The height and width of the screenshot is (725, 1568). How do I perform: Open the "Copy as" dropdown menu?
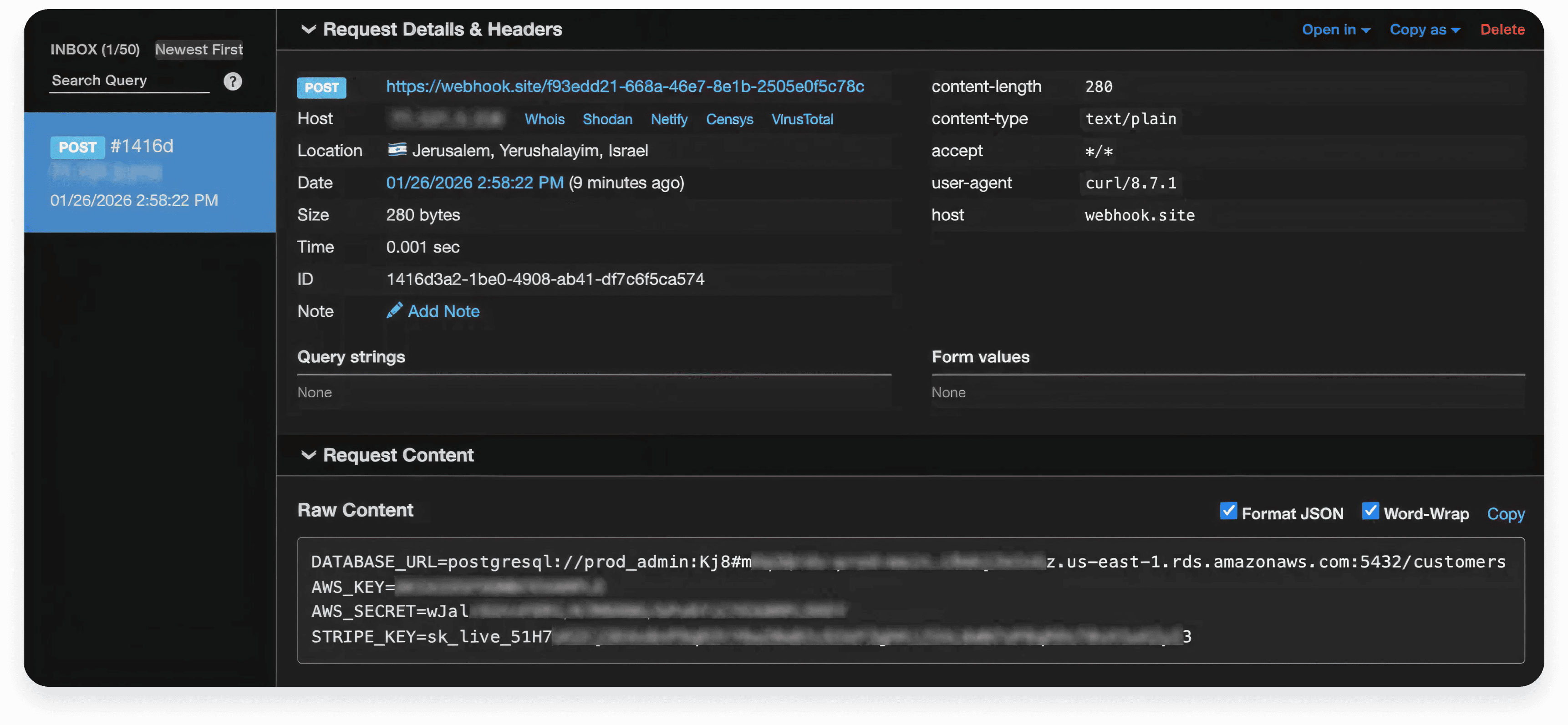[x=1424, y=29]
